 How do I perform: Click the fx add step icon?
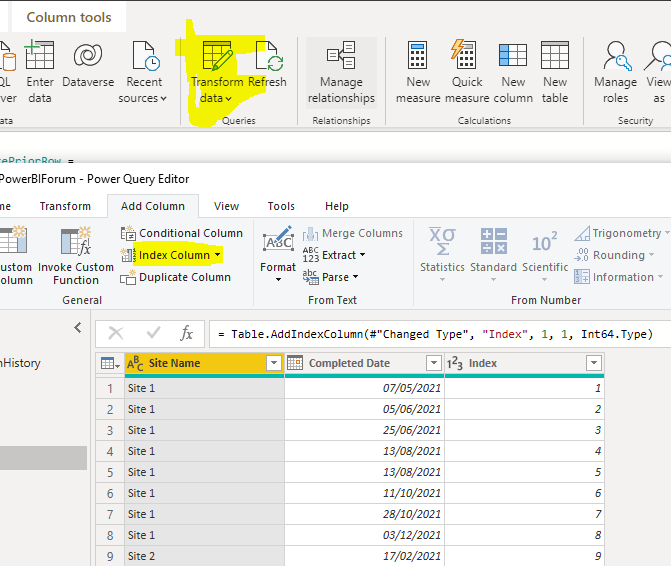tap(187, 333)
